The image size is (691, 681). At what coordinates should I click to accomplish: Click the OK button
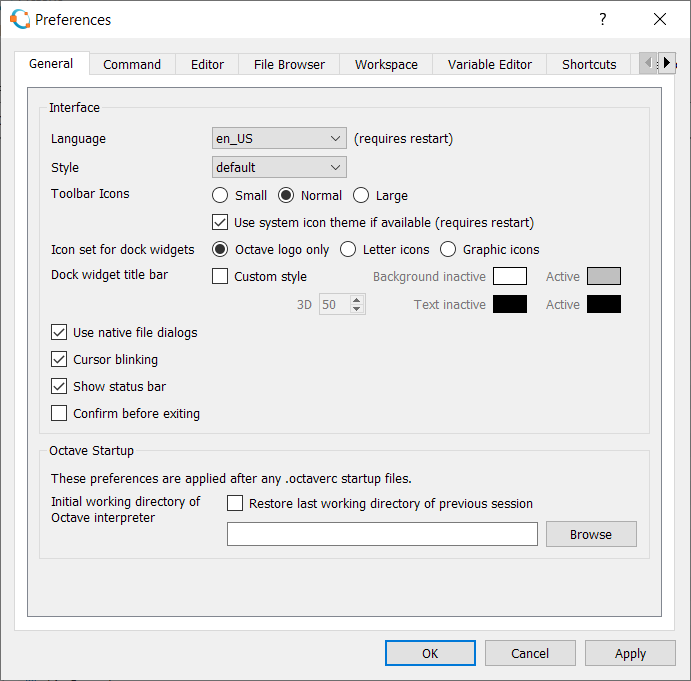point(430,653)
